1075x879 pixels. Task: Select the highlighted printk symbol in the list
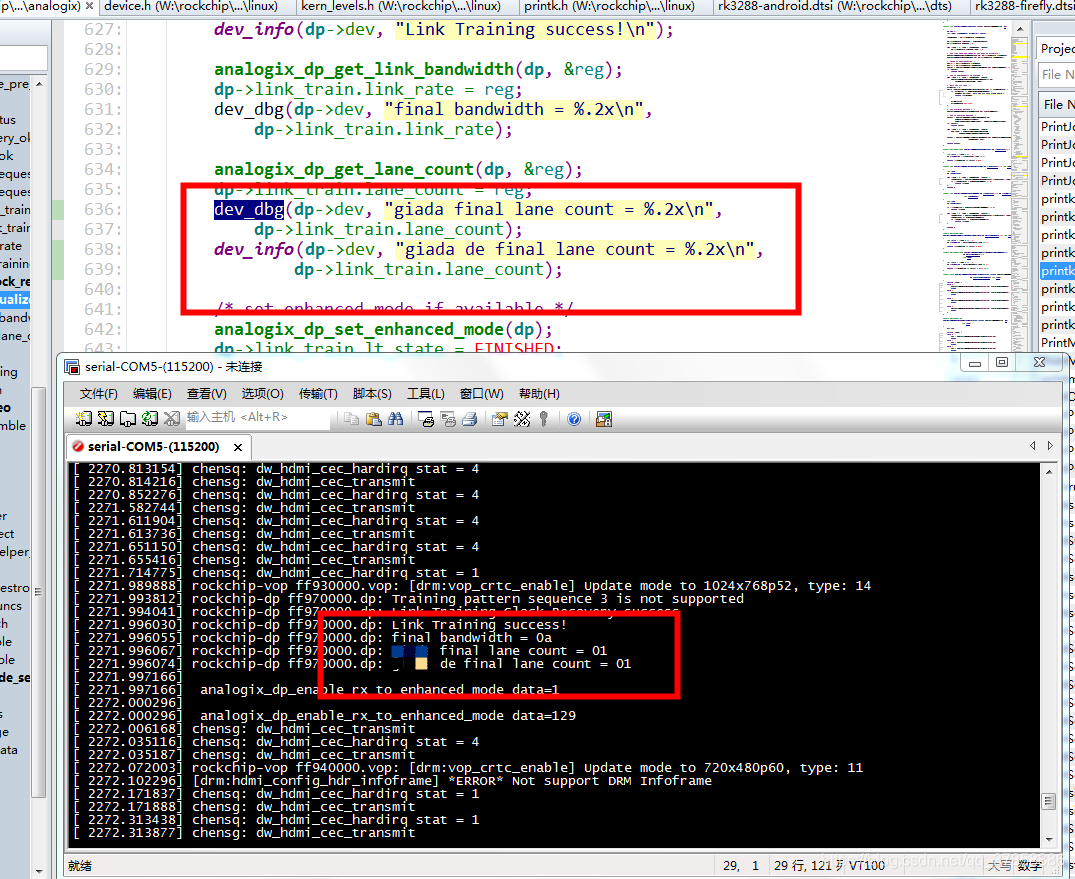pos(1057,270)
